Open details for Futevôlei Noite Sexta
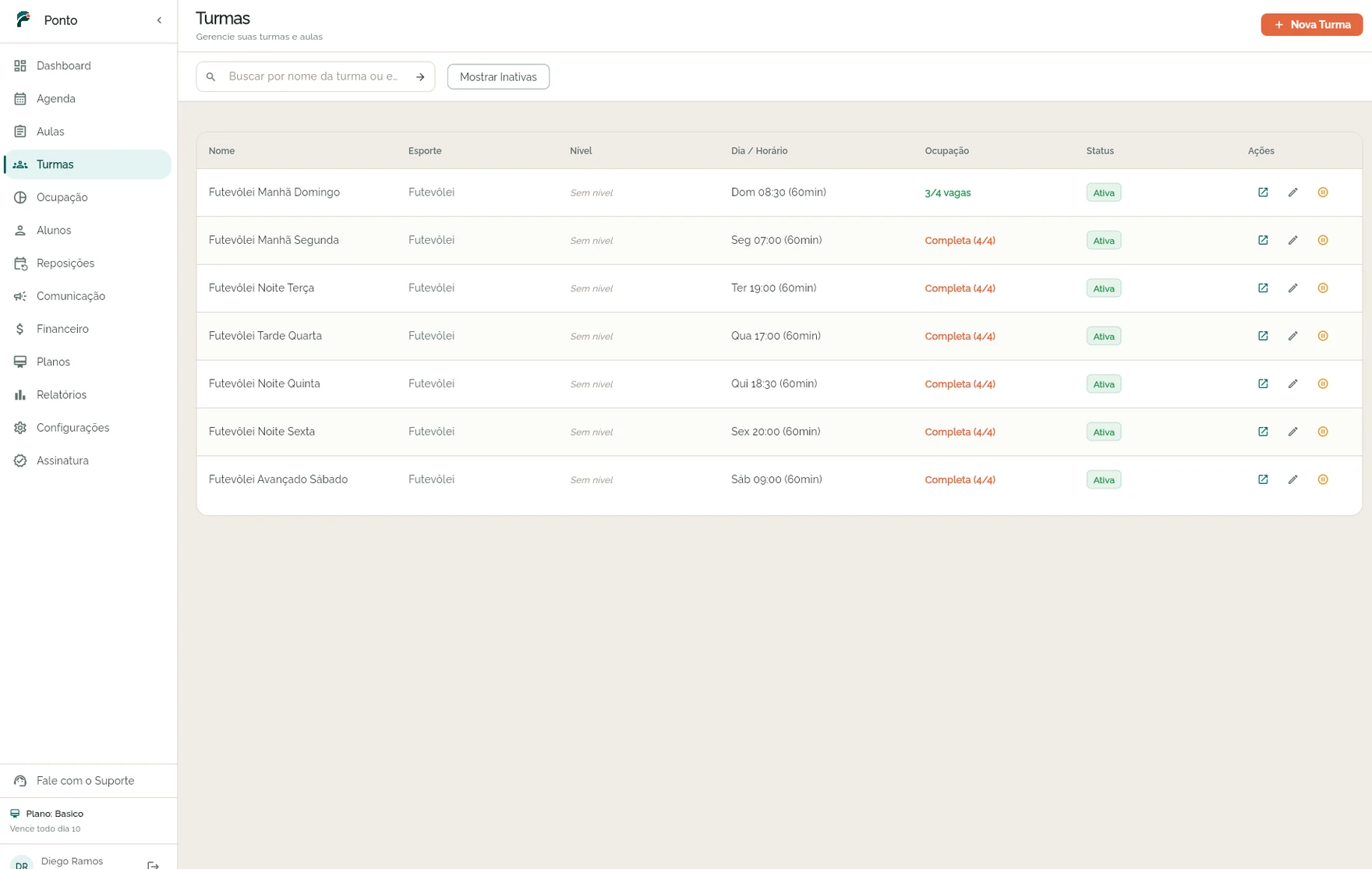The image size is (1372, 869). (1263, 432)
